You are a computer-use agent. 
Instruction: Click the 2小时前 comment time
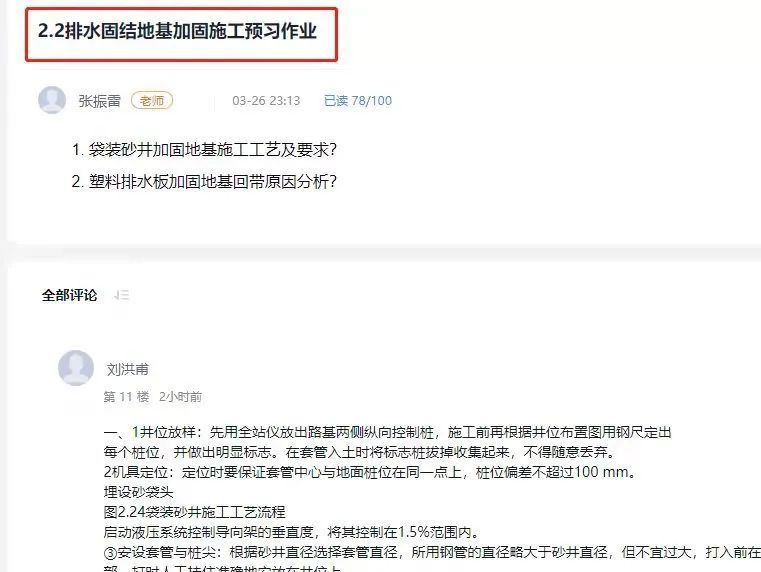(180, 396)
